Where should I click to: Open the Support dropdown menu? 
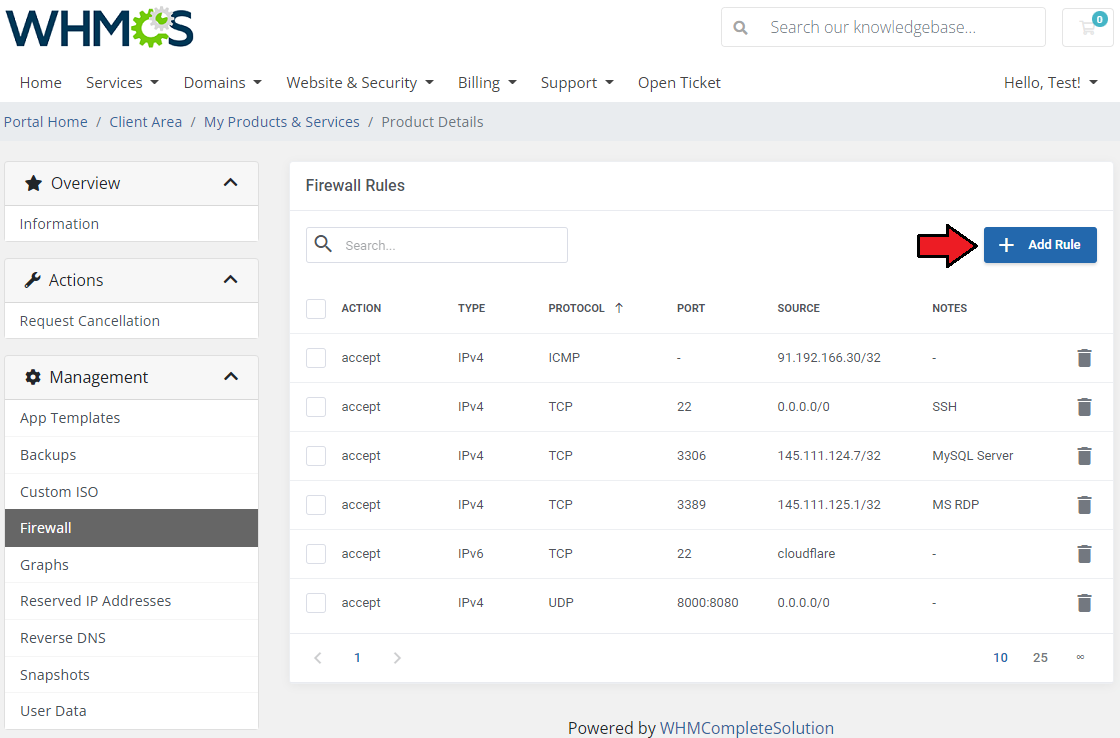577,83
